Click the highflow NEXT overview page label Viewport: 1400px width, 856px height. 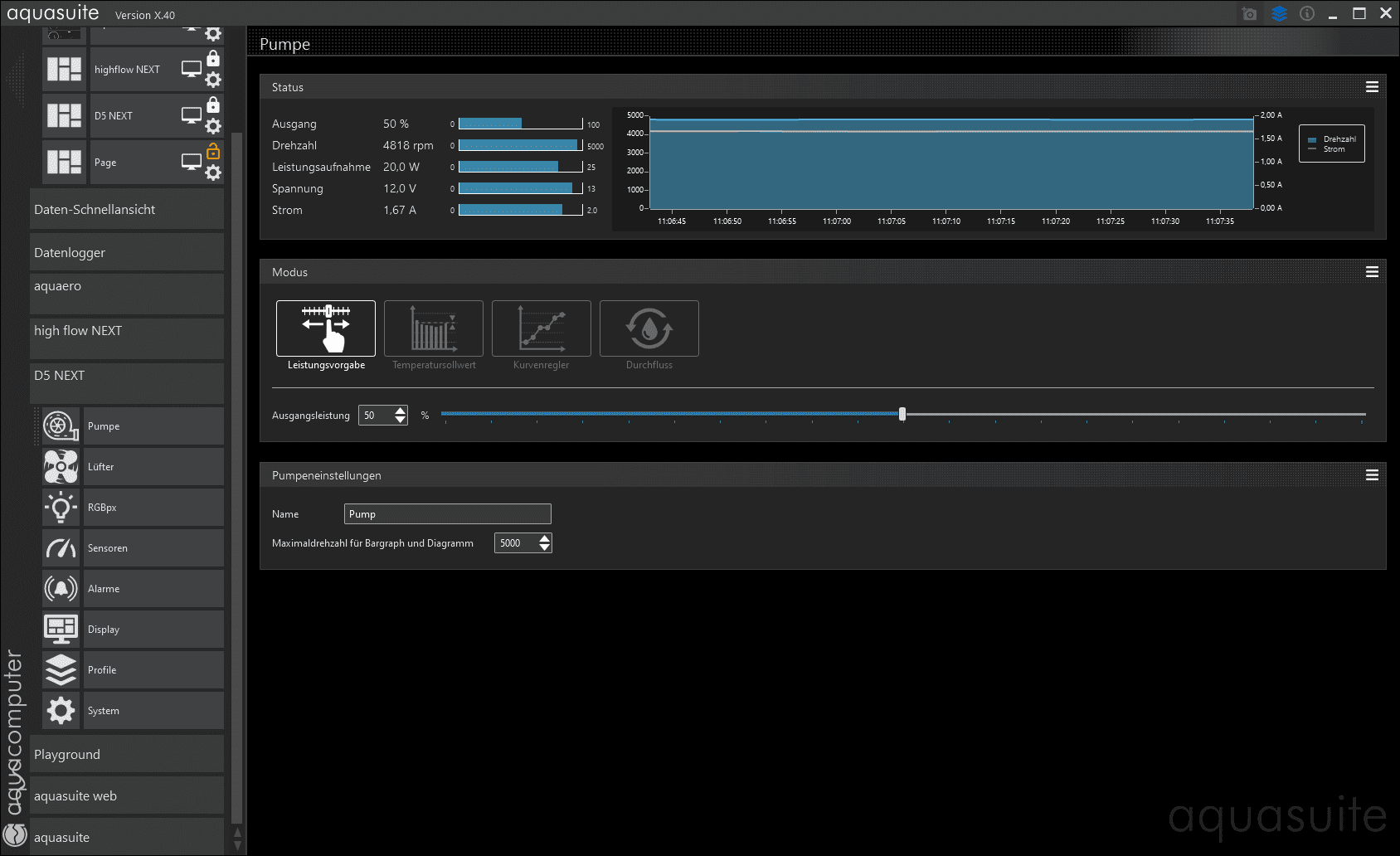(127, 70)
